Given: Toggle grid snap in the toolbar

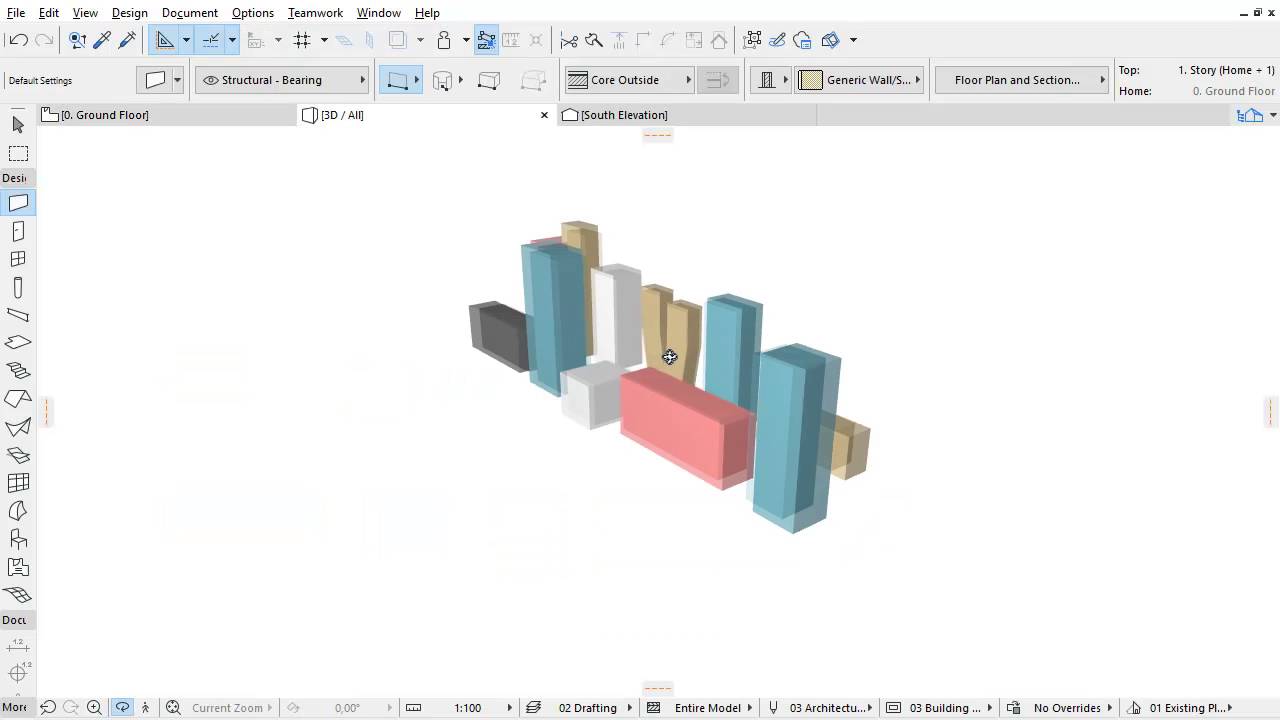Looking at the screenshot, I should (x=302, y=40).
